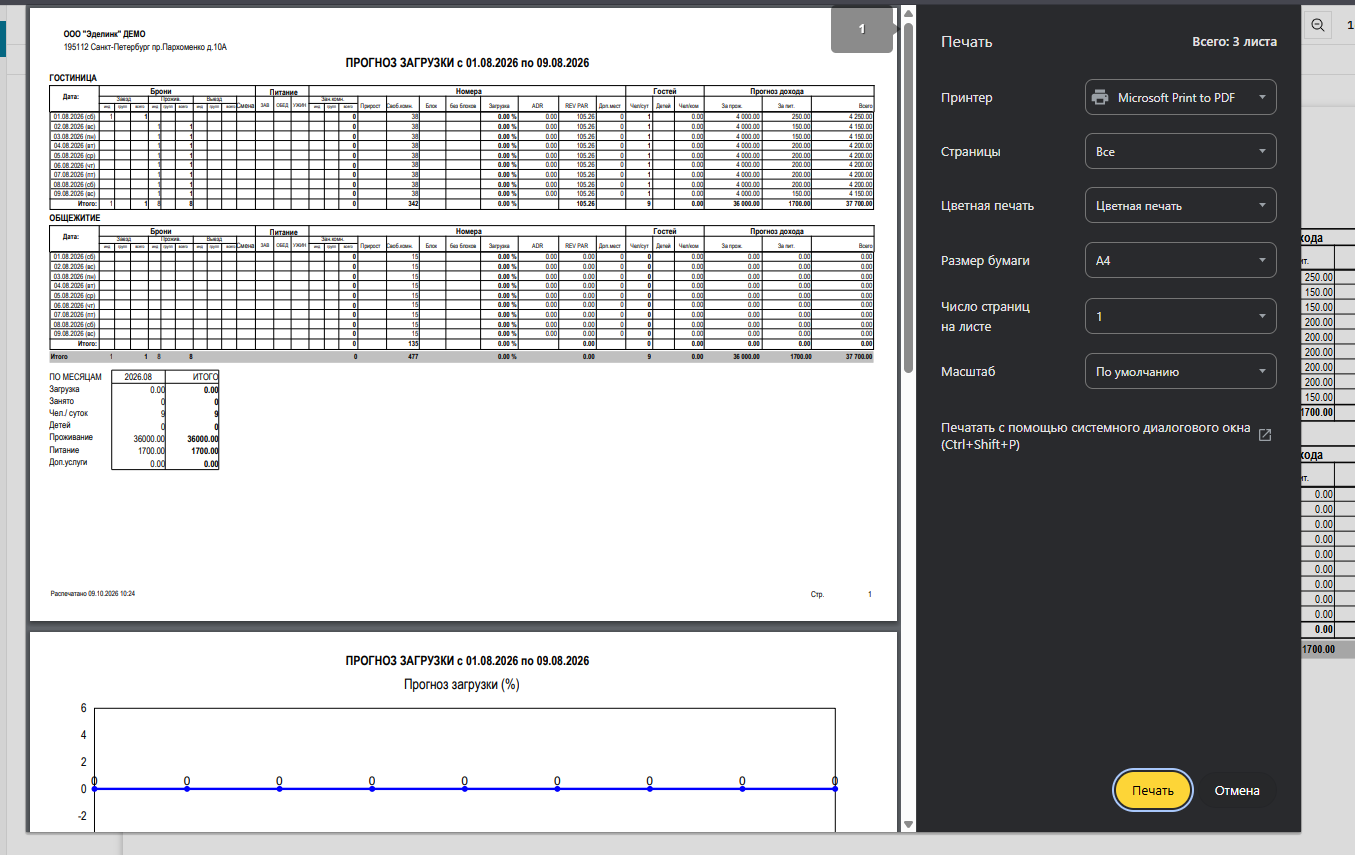Click the first preview page report title
The image size is (1355, 855).
tap(467, 63)
